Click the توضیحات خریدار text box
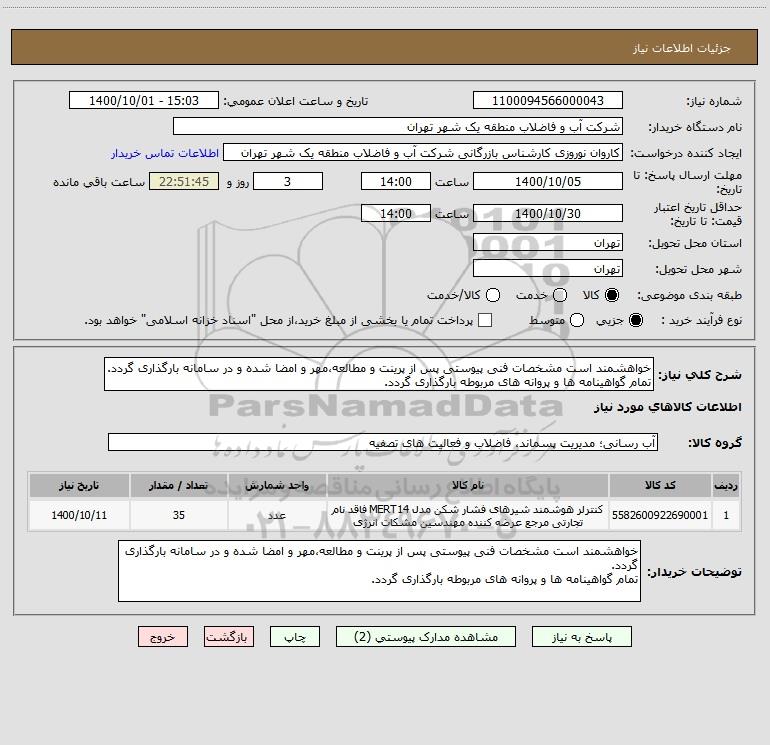Viewport: 770px width, 745px height. (379, 571)
